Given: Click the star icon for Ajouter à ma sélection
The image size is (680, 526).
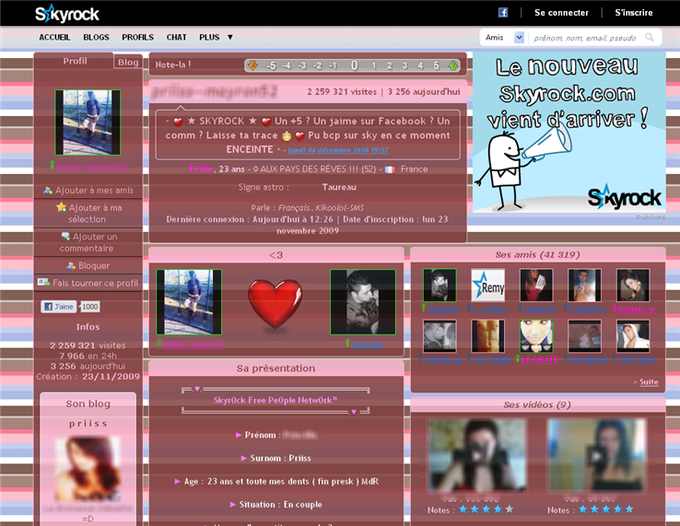Looking at the screenshot, I should click(x=61, y=207).
